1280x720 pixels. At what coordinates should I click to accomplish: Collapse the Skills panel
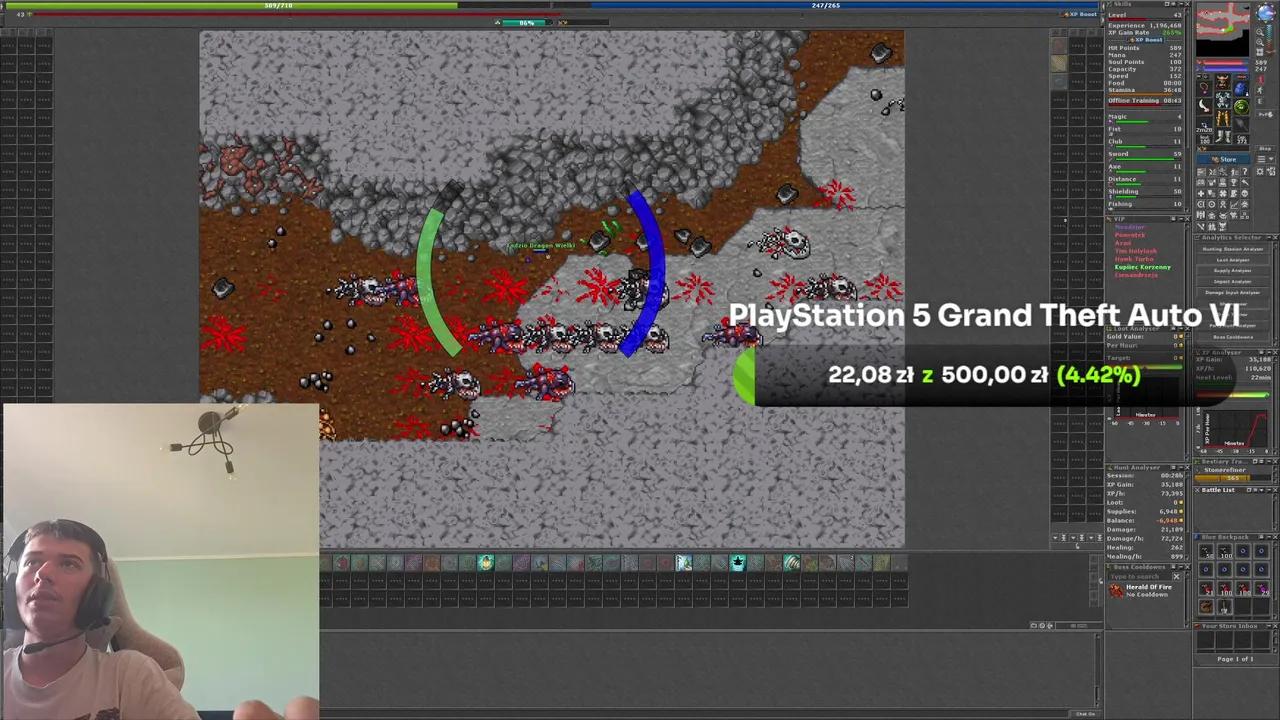(1181, 4)
